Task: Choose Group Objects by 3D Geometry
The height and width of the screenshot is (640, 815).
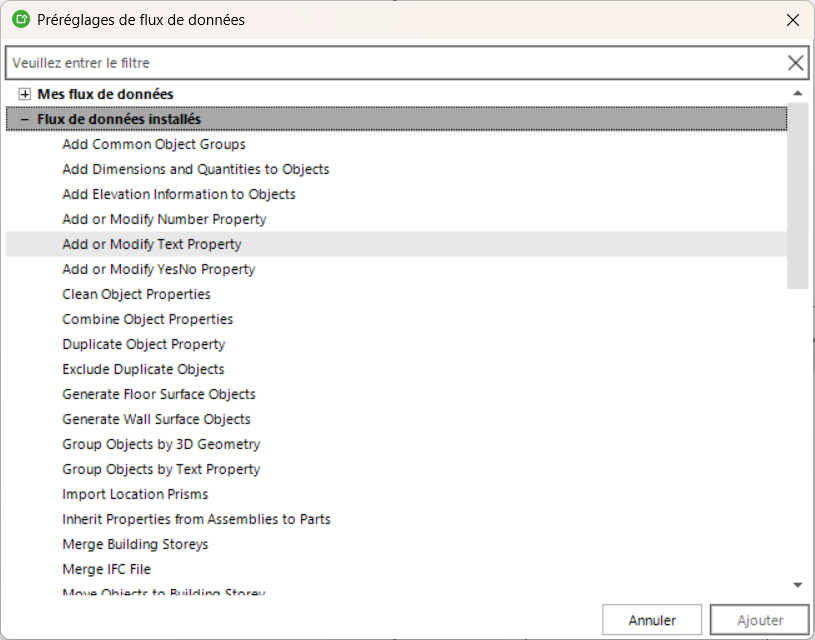Action: (x=161, y=444)
